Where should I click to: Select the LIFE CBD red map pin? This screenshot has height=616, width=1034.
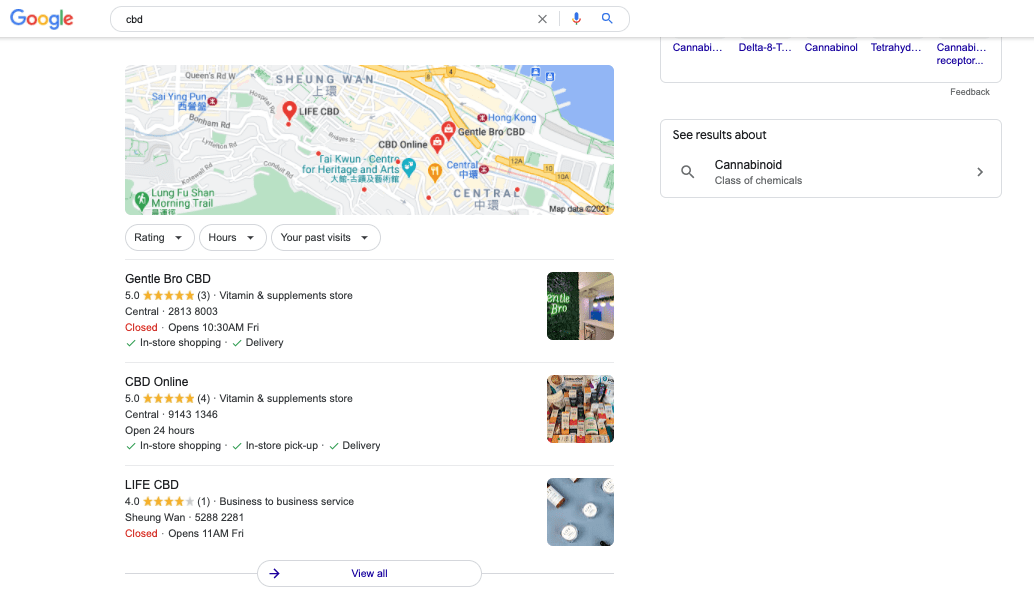tap(289, 111)
